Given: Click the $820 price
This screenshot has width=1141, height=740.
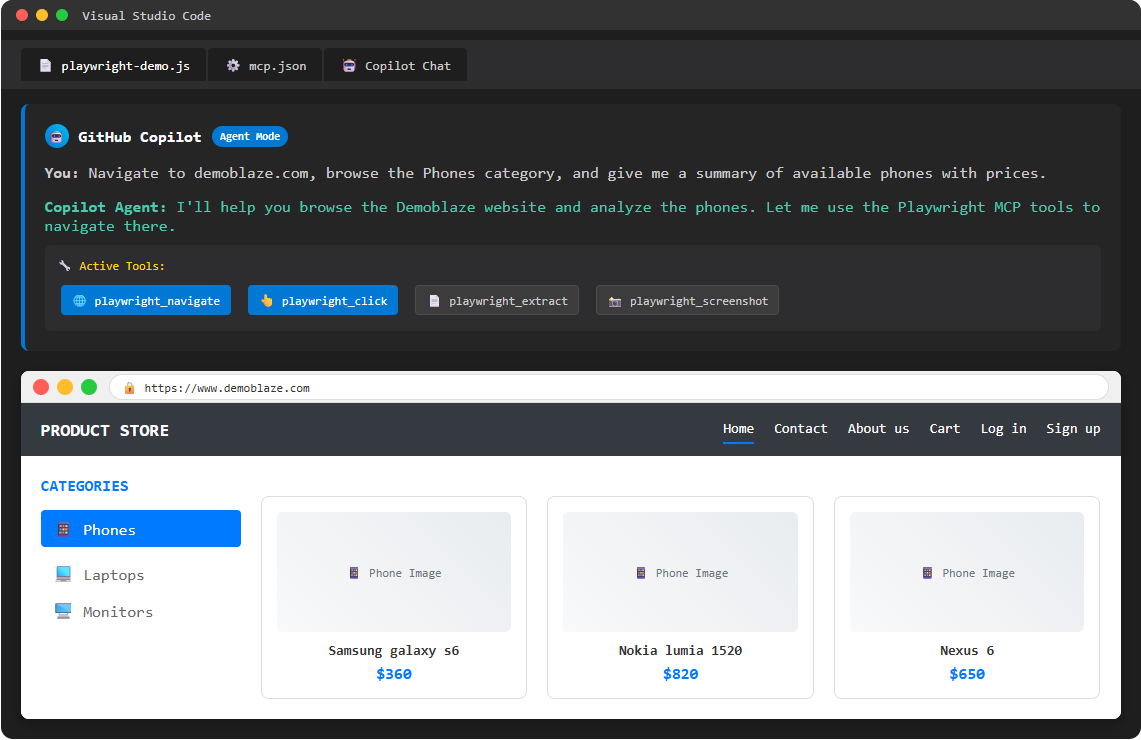Looking at the screenshot, I should click(680, 674).
